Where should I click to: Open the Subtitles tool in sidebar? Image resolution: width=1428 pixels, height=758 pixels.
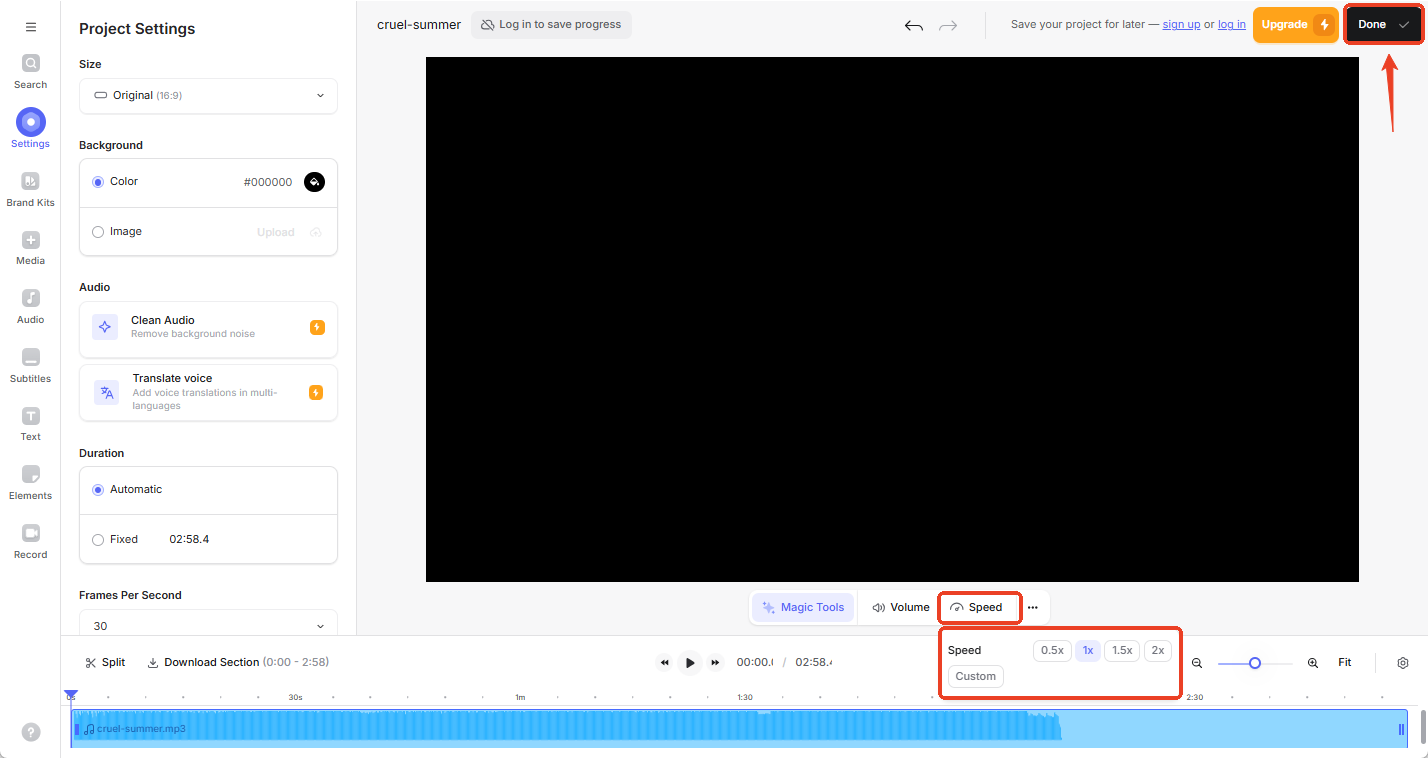click(x=30, y=364)
